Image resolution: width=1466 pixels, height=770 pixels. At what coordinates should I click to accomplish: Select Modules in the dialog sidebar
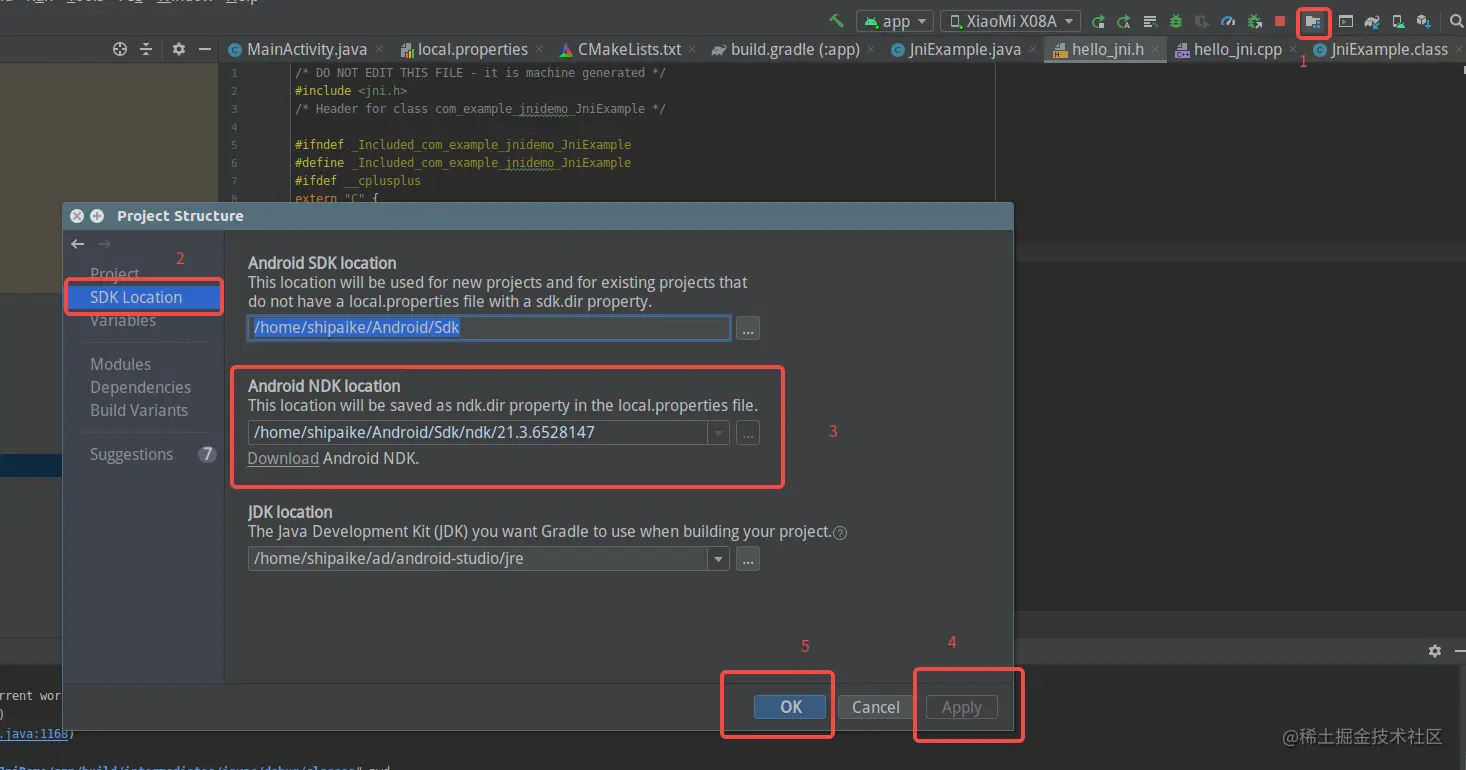click(x=121, y=364)
